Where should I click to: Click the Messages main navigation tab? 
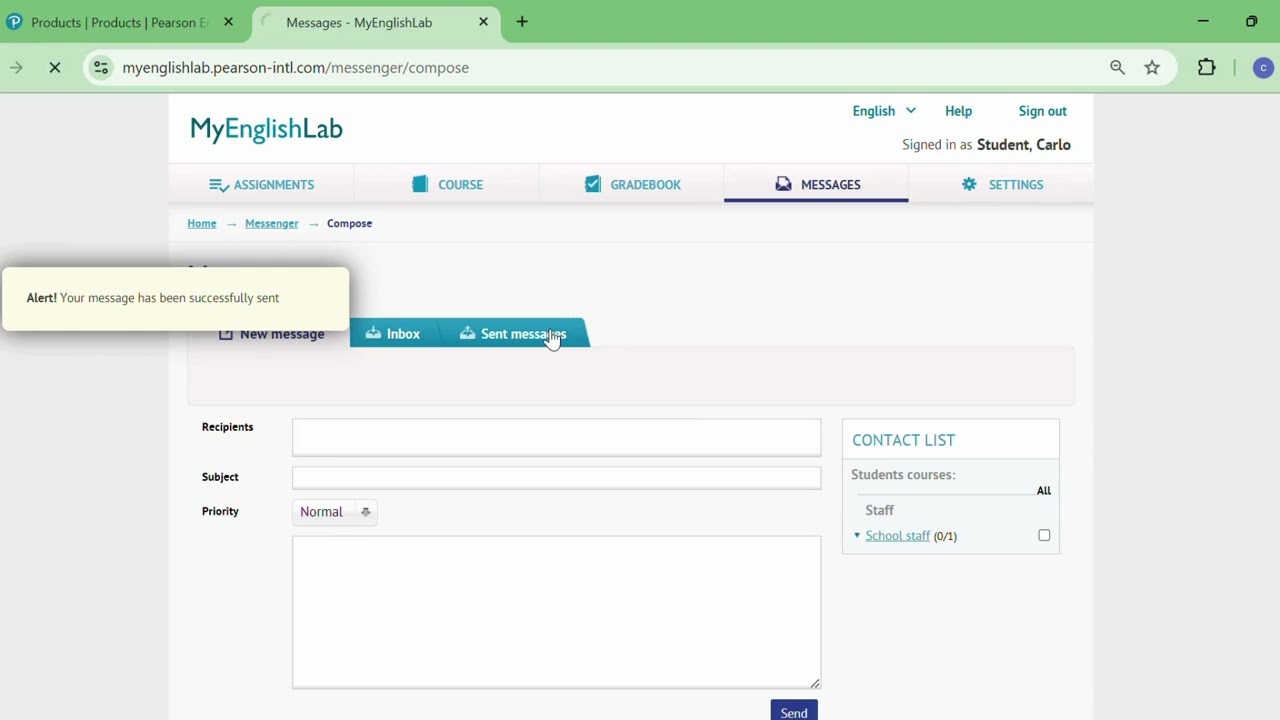[816, 185]
